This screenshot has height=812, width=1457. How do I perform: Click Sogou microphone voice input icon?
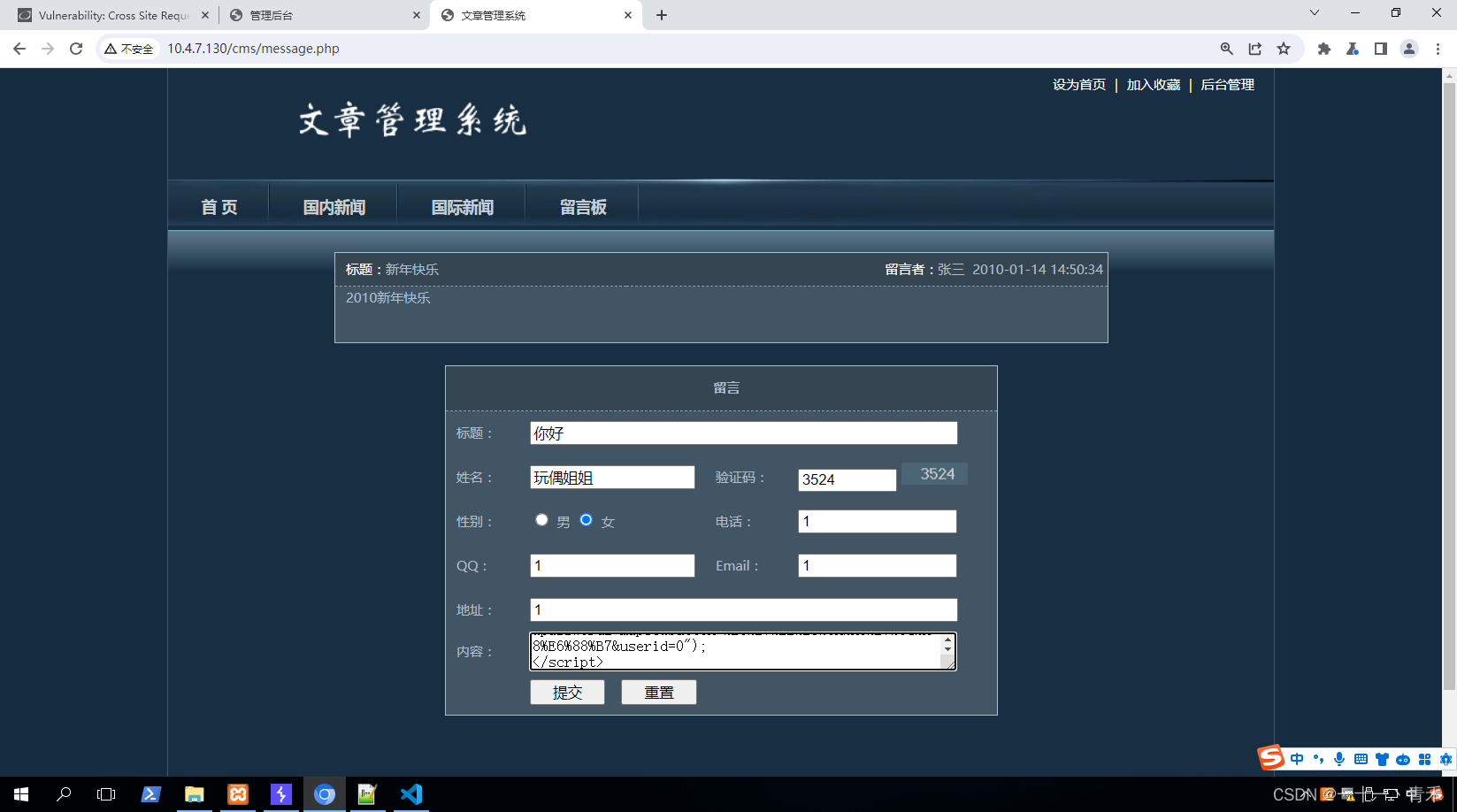[1339, 759]
